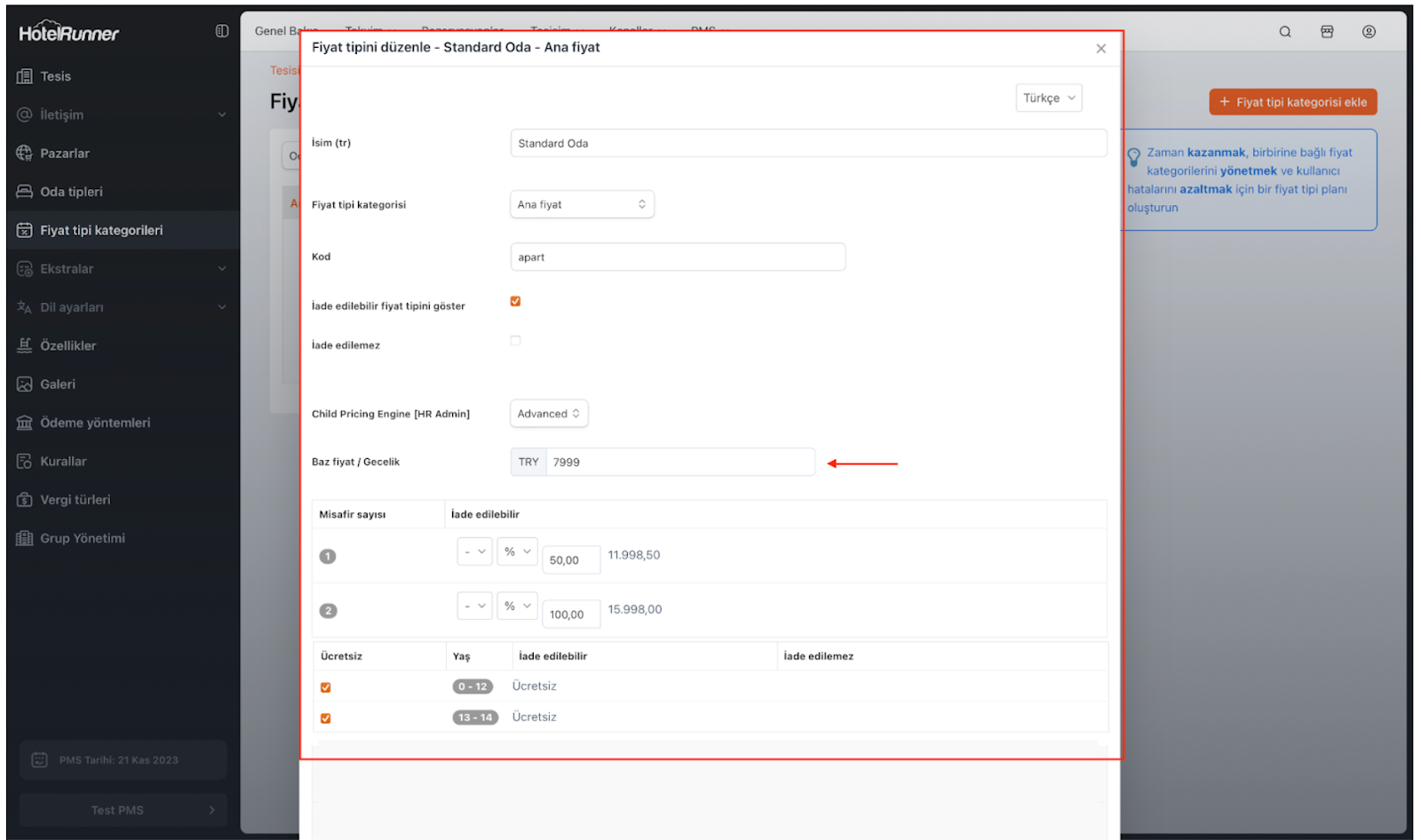
Task: Change the Child Pricing Engine Advanced dropdown
Action: (x=548, y=414)
